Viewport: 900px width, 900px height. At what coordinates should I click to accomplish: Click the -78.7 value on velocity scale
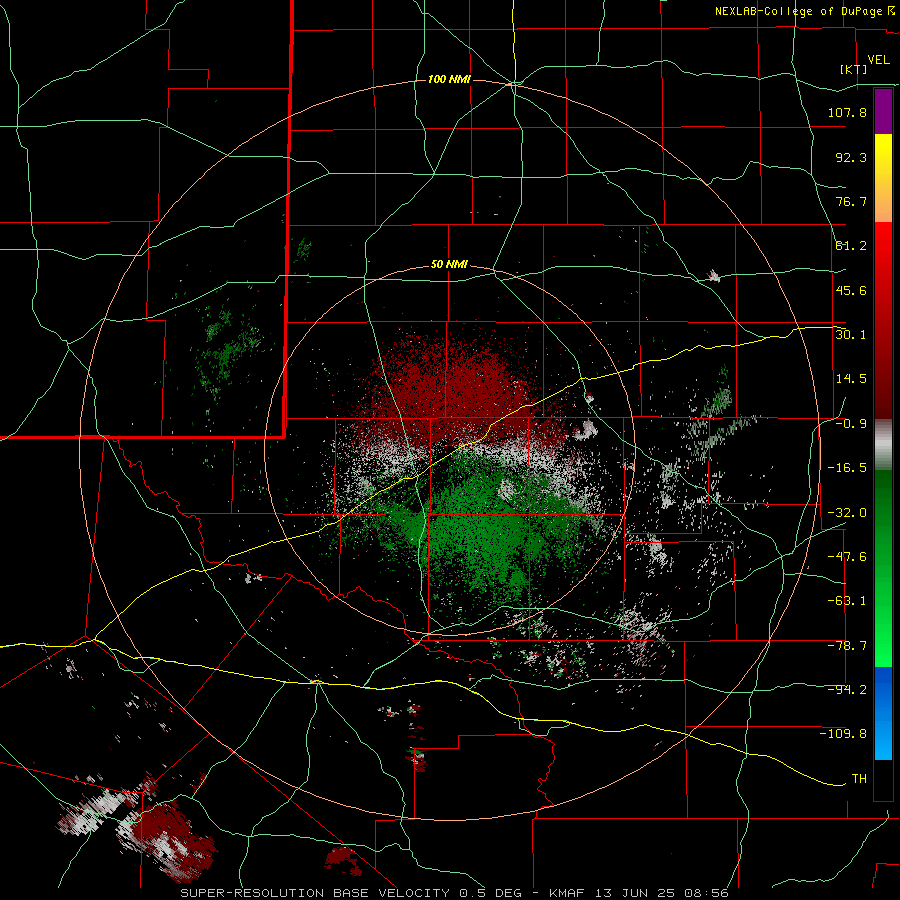point(847,646)
